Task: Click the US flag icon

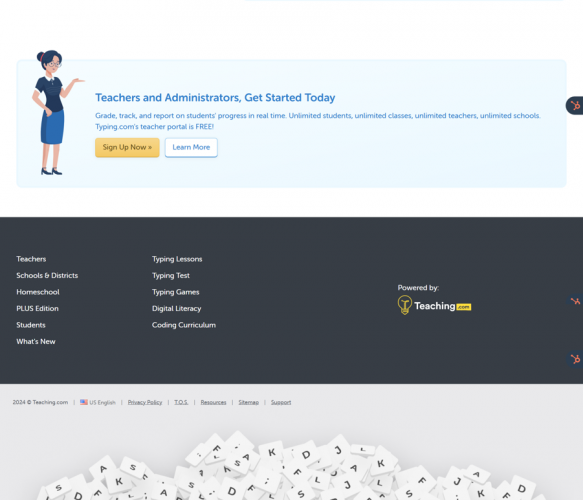Action: (x=84, y=402)
